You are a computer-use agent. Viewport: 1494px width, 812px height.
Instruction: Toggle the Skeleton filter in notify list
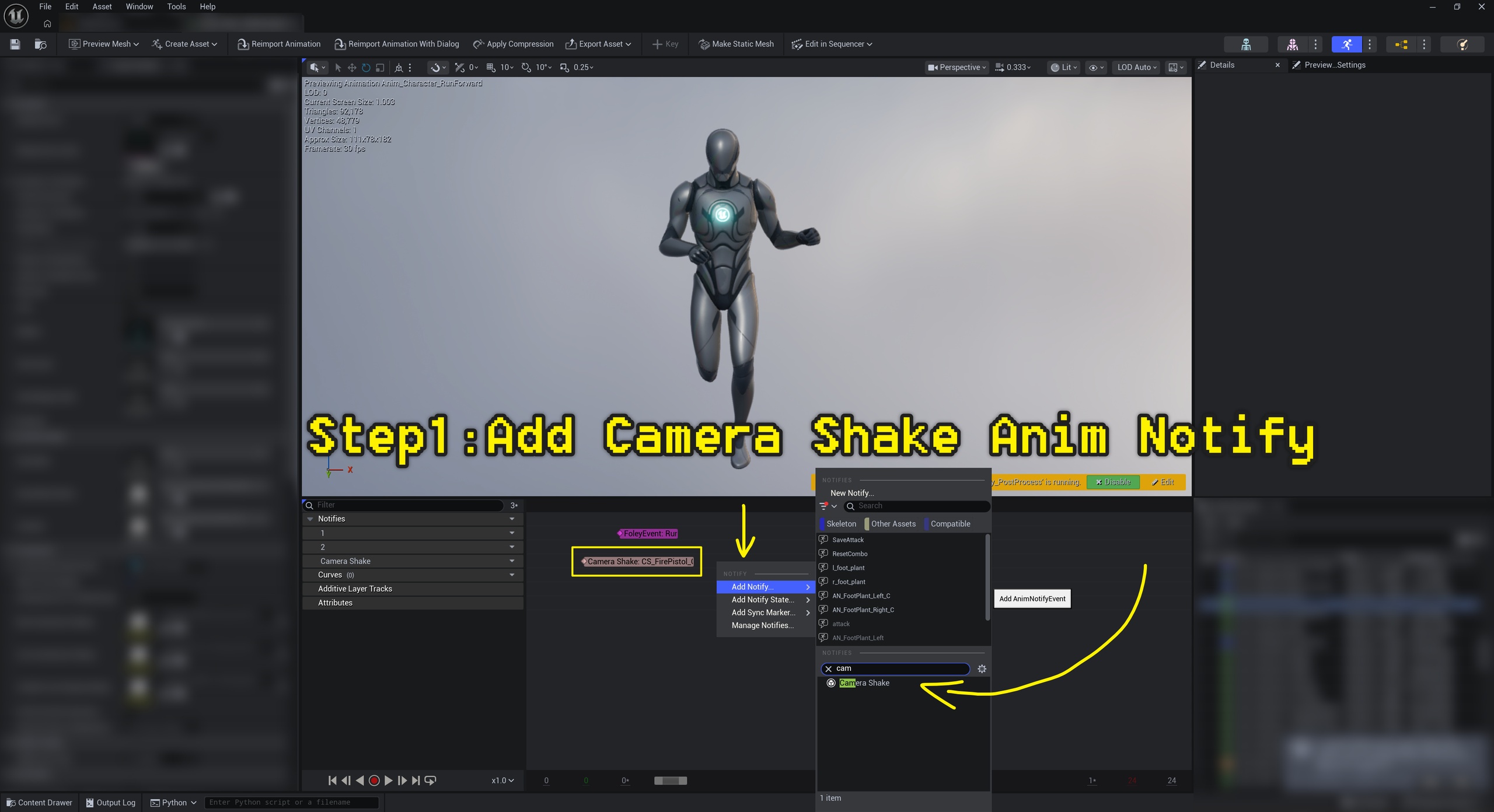(839, 524)
